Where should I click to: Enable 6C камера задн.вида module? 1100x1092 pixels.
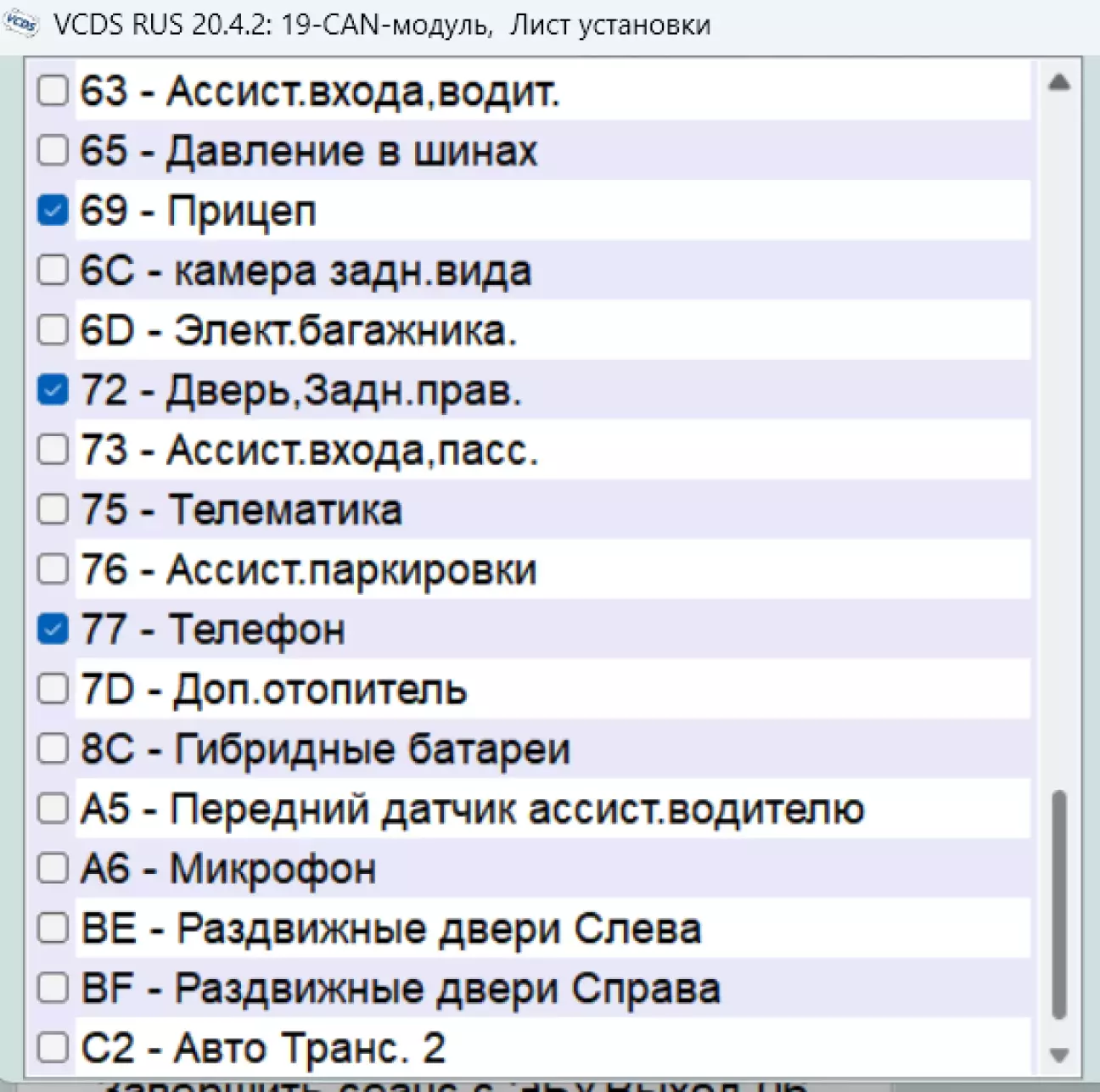pyautogui.click(x=53, y=271)
